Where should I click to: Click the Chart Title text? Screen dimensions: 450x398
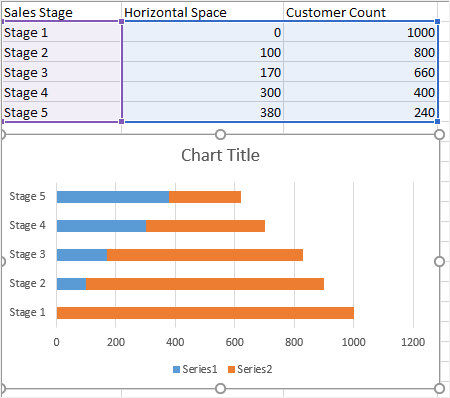coord(220,155)
